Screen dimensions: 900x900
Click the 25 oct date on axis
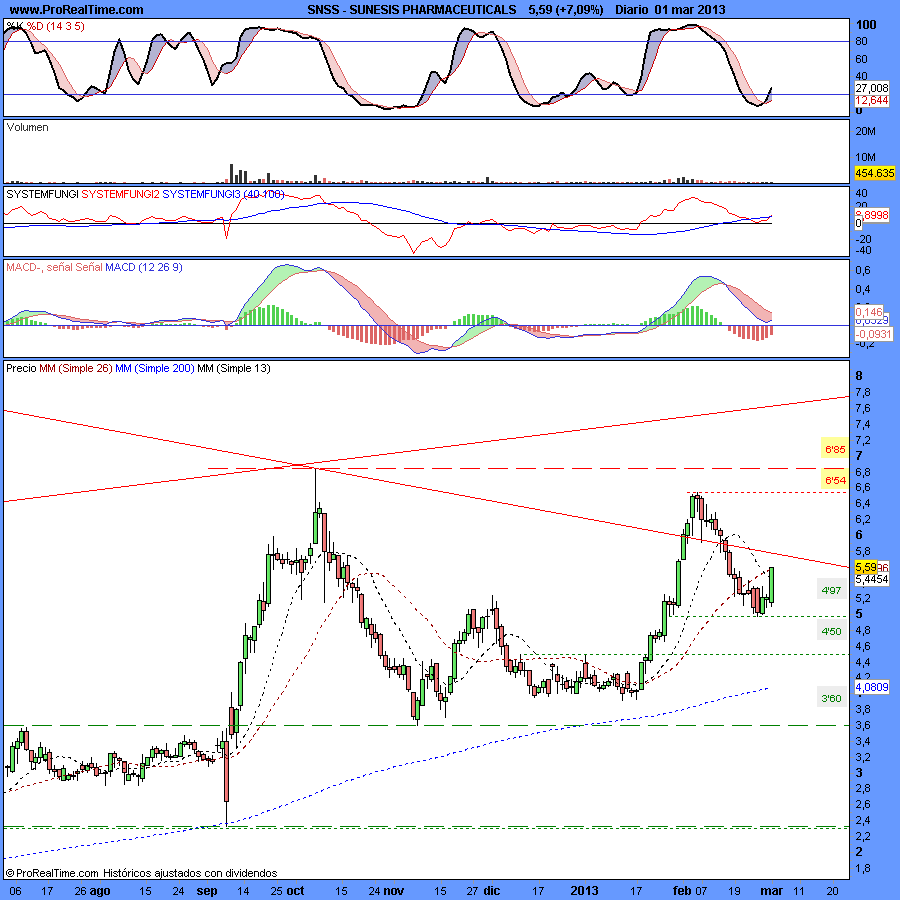pos(287,891)
